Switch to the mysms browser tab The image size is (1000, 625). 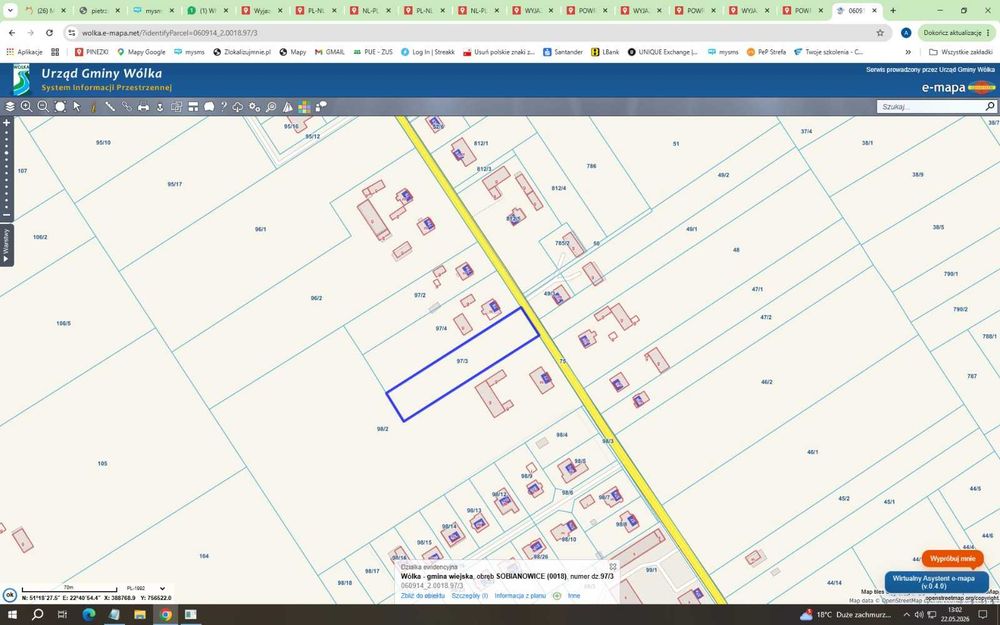(152, 10)
